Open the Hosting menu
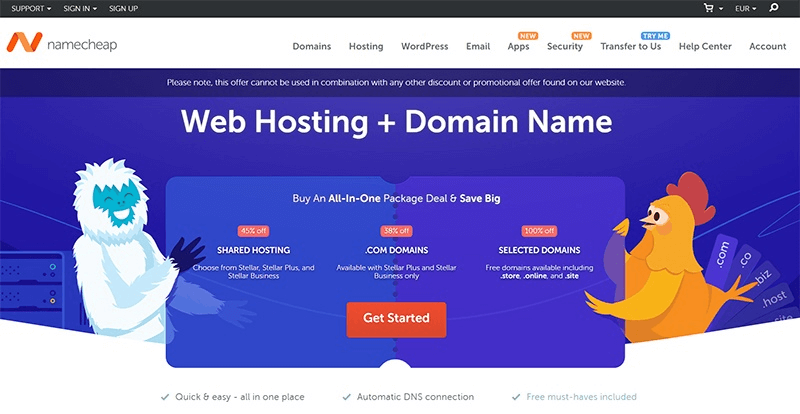Viewport: 800px width, 414px height. pyautogui.click(x=366, y=46)
